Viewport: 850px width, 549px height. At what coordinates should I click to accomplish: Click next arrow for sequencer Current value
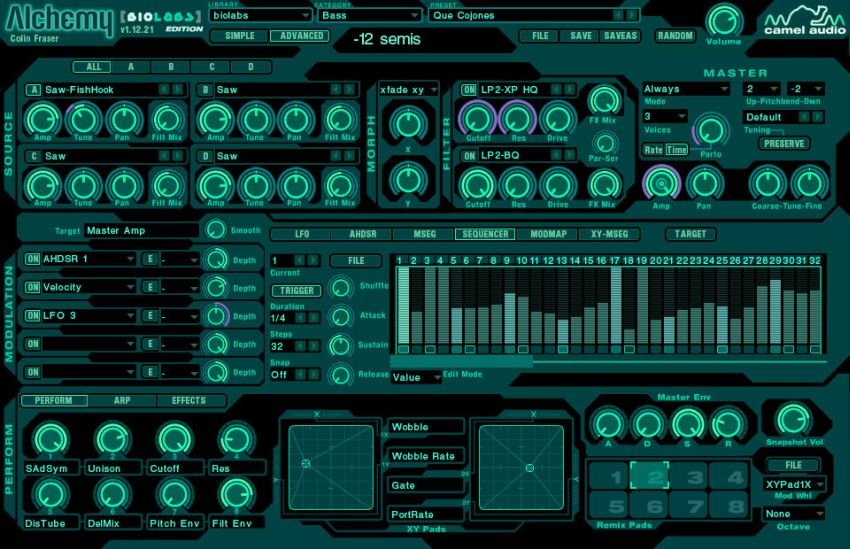[x=313, y=261]
